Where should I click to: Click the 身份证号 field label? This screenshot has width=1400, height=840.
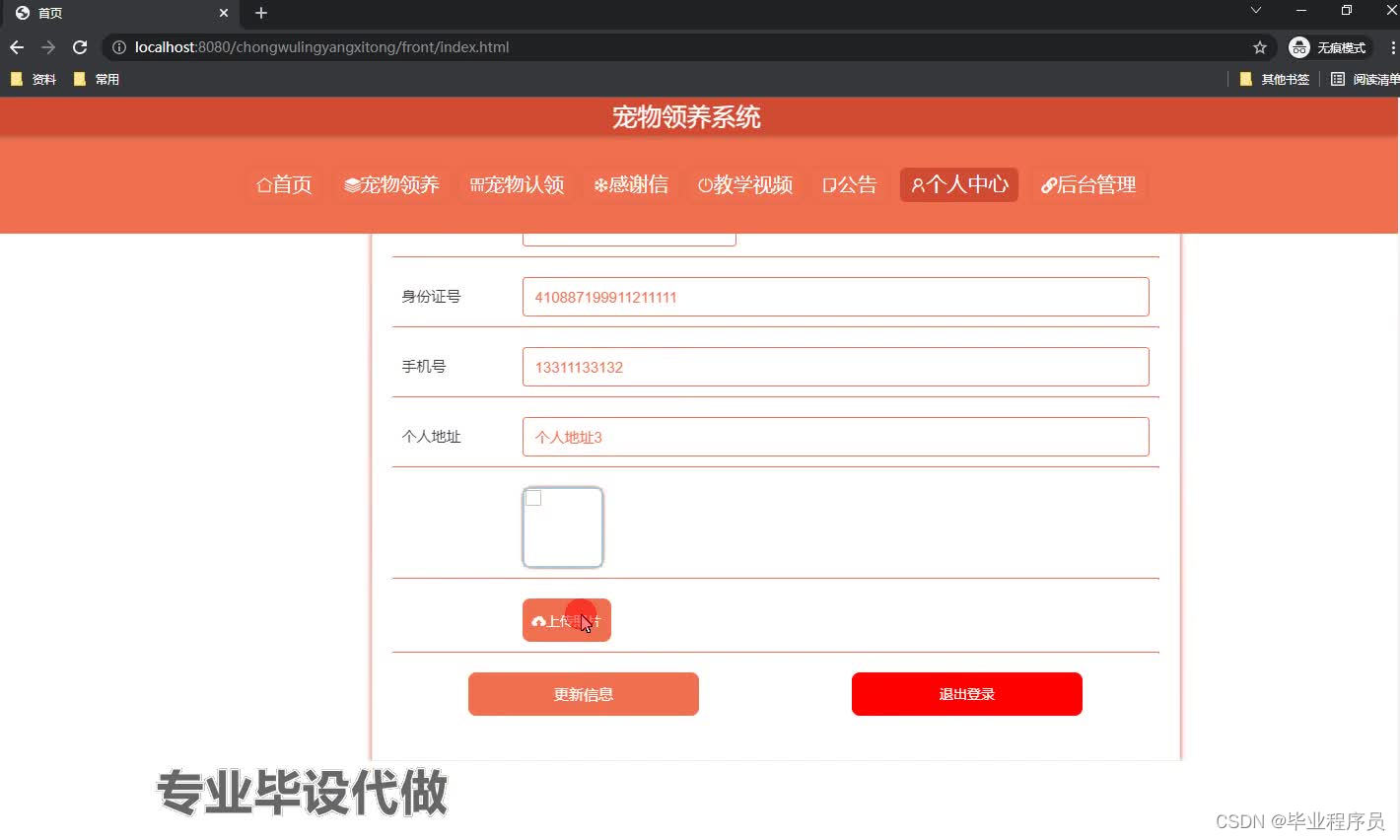(x=431, y=297)
